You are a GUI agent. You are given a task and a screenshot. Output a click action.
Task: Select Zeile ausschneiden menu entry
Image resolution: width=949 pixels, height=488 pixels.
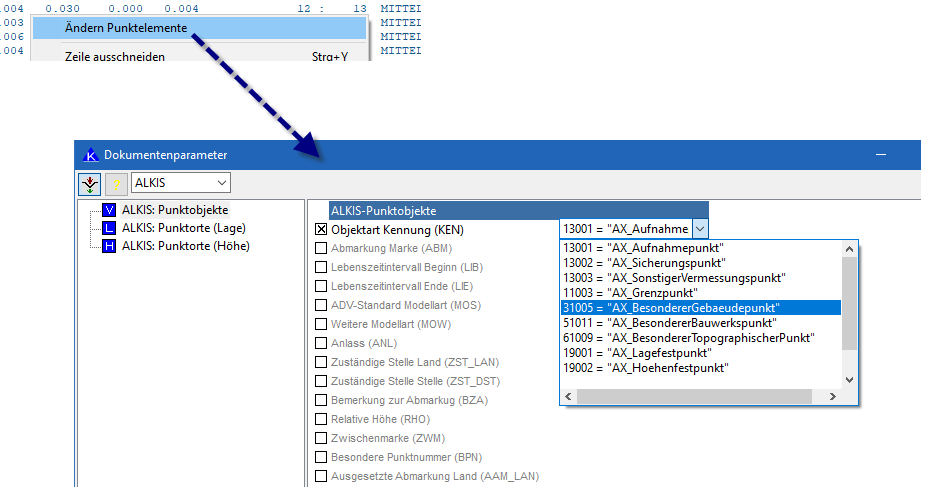point(115,56)
